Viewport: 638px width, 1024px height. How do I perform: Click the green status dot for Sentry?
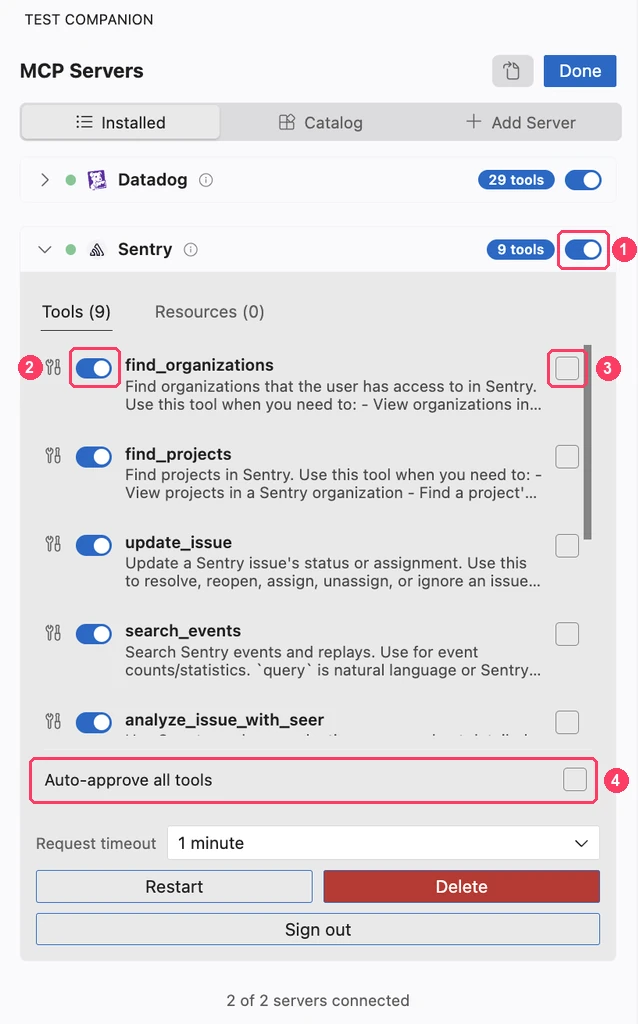pos(71,249)
